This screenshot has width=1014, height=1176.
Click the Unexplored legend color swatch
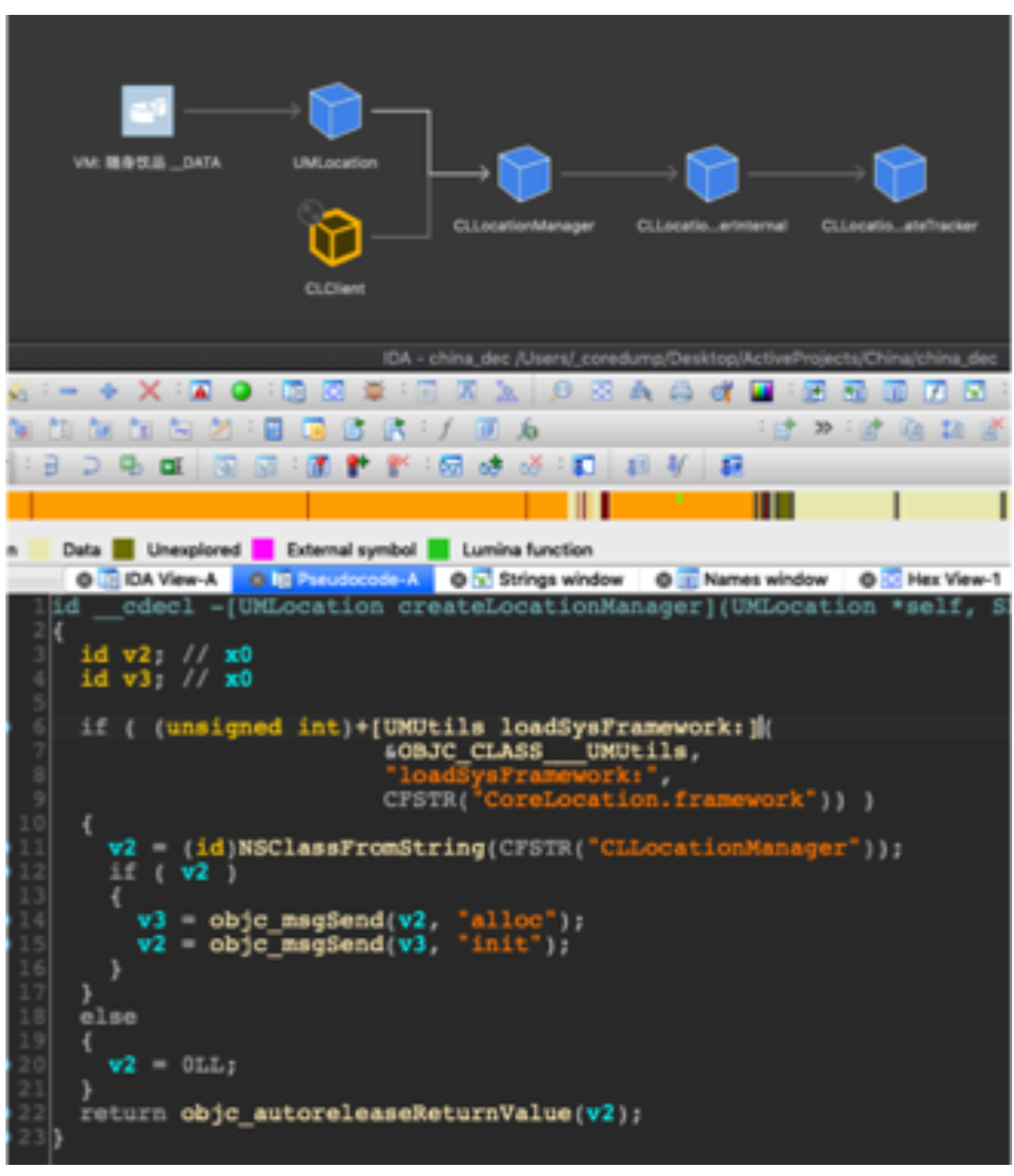tap(123, 549)
